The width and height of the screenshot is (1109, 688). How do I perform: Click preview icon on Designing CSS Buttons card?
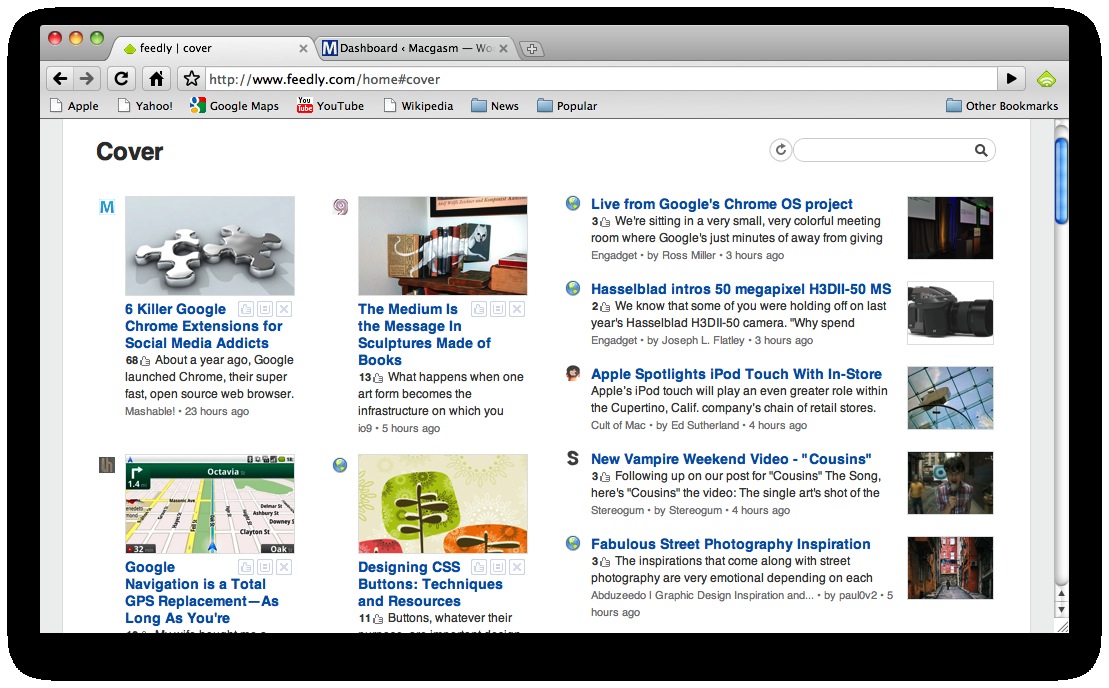[498, 567]
